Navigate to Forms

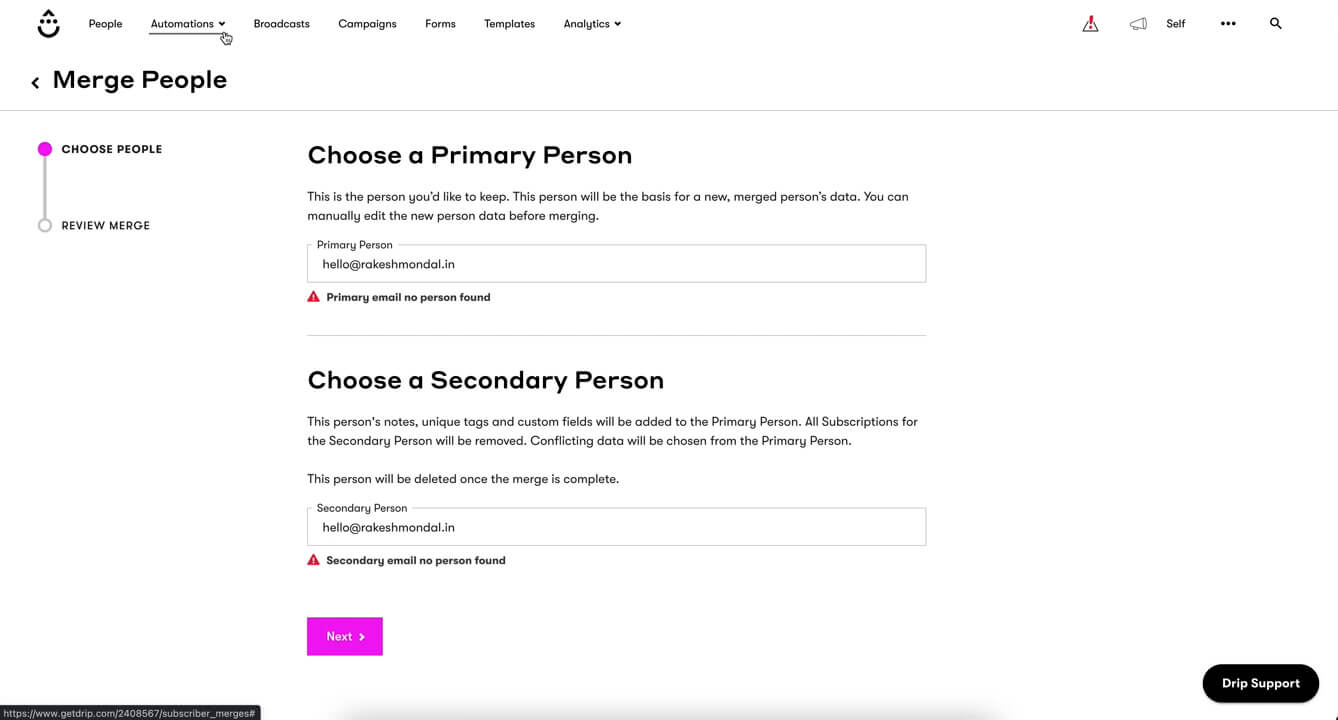tap(440, 24)
